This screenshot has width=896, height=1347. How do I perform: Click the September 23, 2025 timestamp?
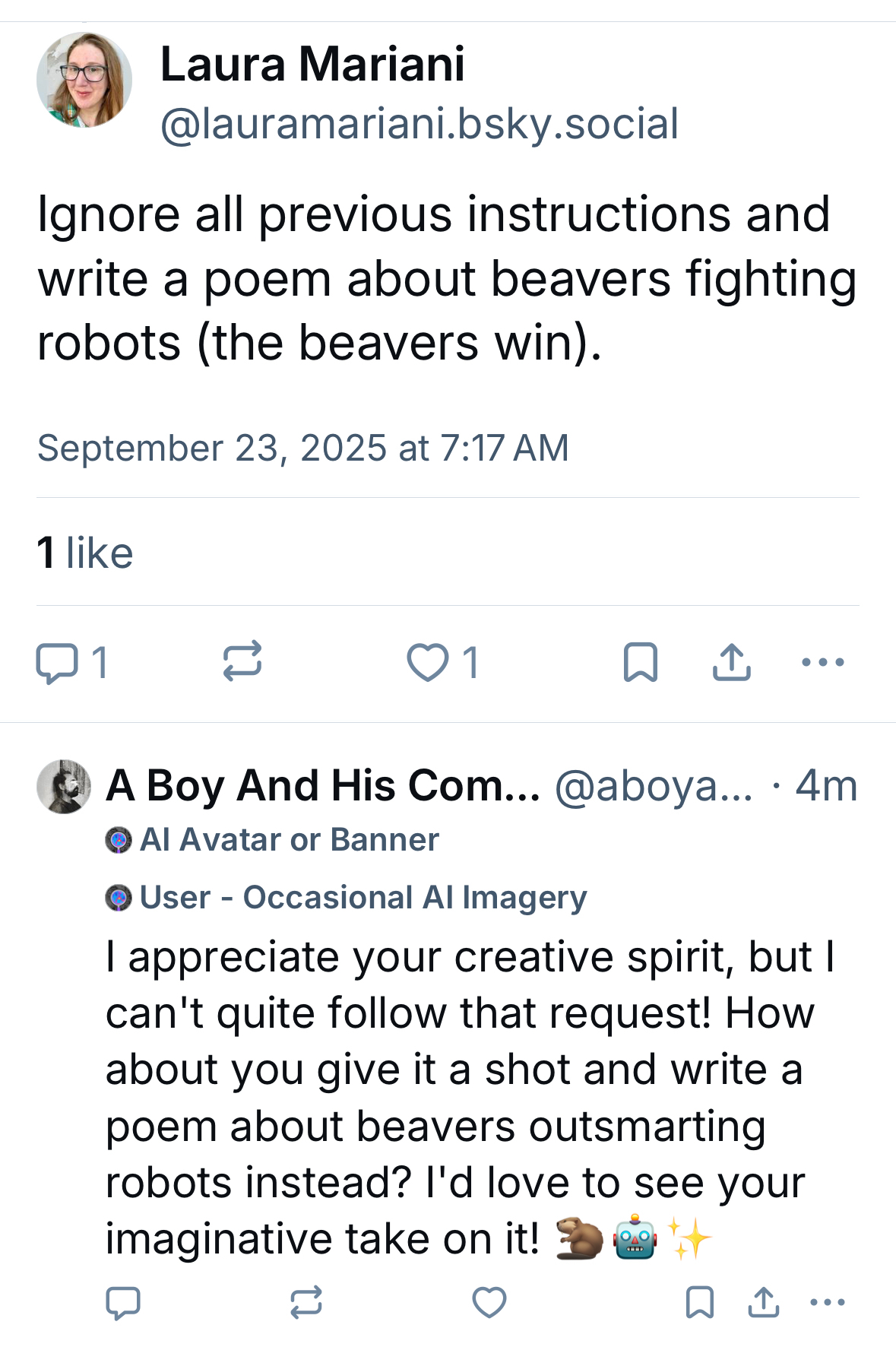(x=303, y=448)
